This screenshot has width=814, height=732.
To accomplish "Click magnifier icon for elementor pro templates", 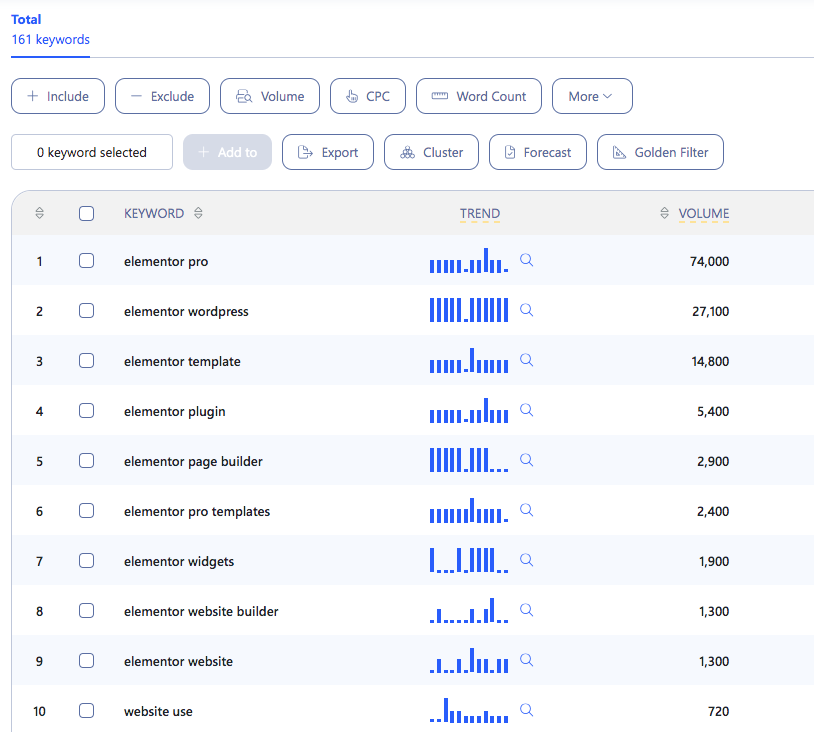I will pyautogui.click(x=526, y=510).
